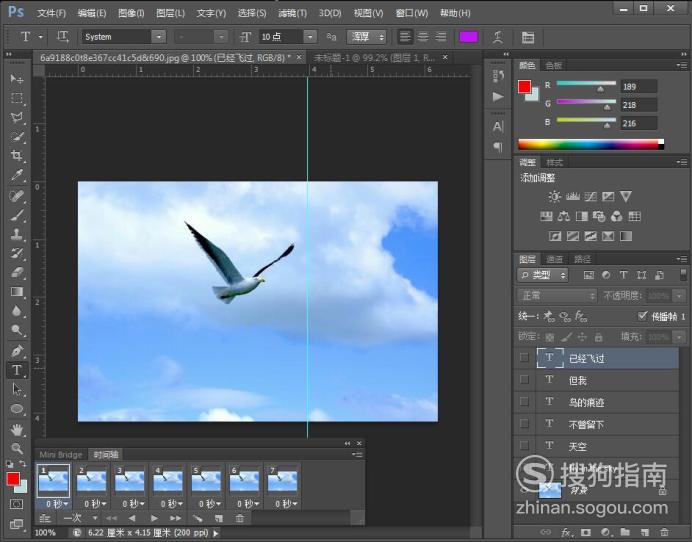Align text left
Image resolution: width=692 pixels, height=542 pixels.
tap(405, 37)
